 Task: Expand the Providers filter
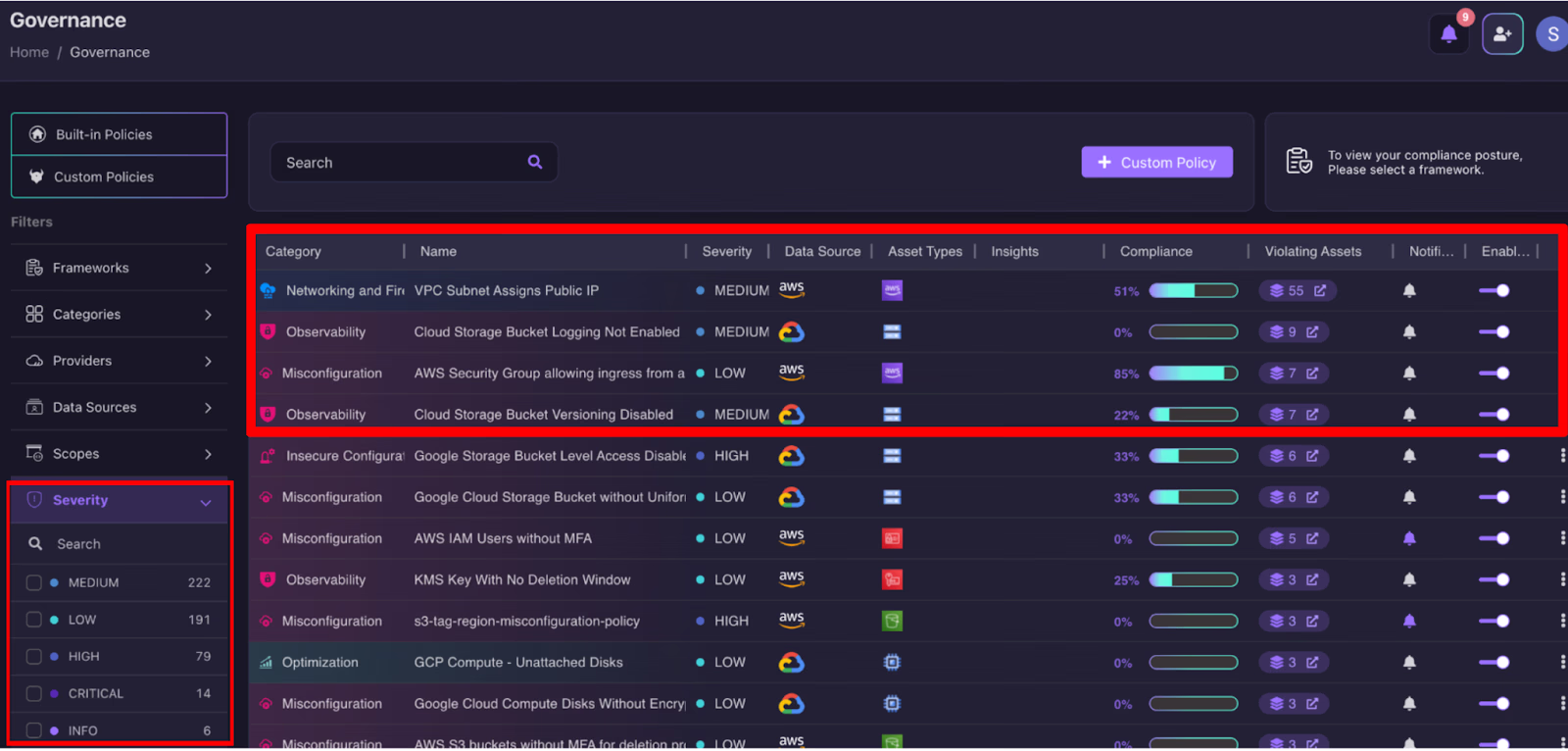(x=119, y=361)
